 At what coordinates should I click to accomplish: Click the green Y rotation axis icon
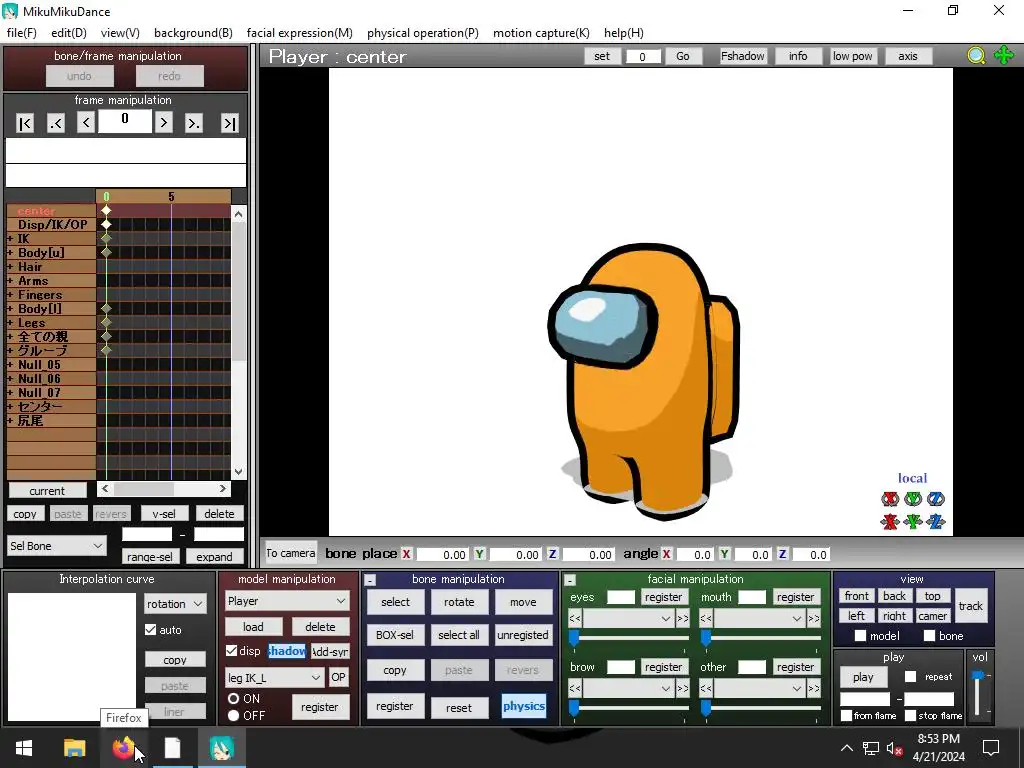pos(913,499)
